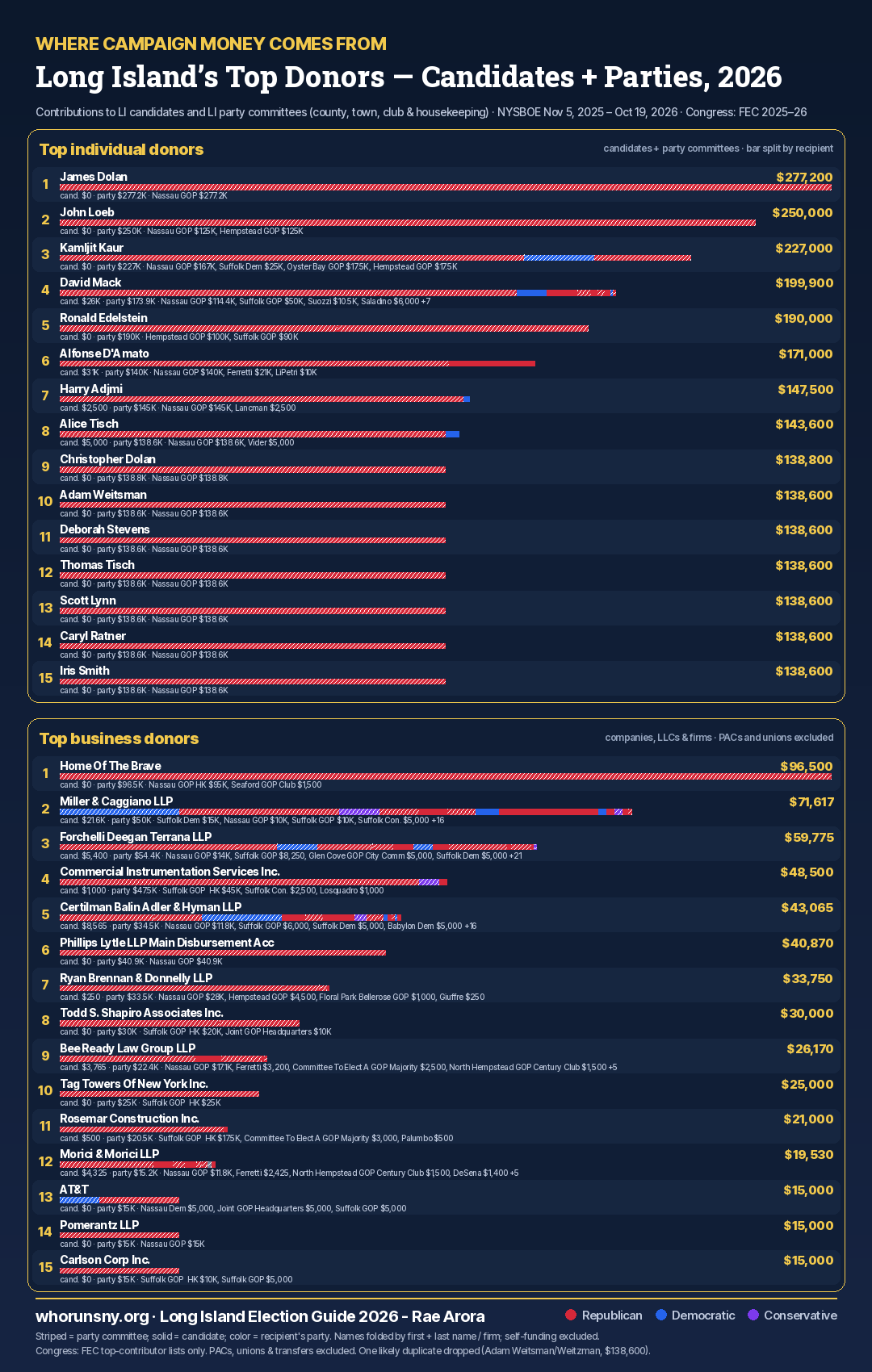Screen dimensions: 872x1372
Task: Select Forchelli Deegan Terrana LLP
Action: 136,837
